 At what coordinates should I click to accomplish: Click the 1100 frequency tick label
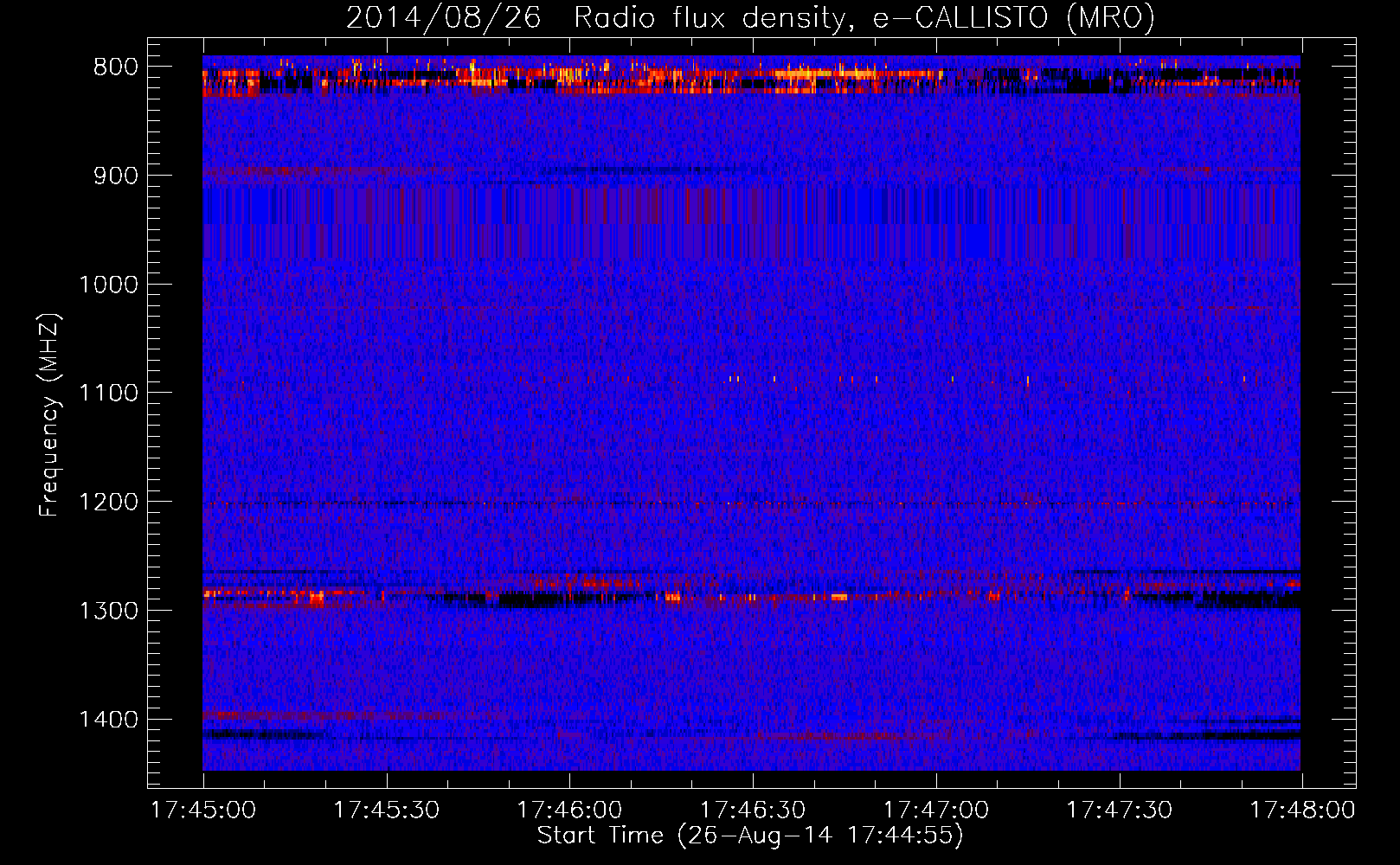point(108,394)
